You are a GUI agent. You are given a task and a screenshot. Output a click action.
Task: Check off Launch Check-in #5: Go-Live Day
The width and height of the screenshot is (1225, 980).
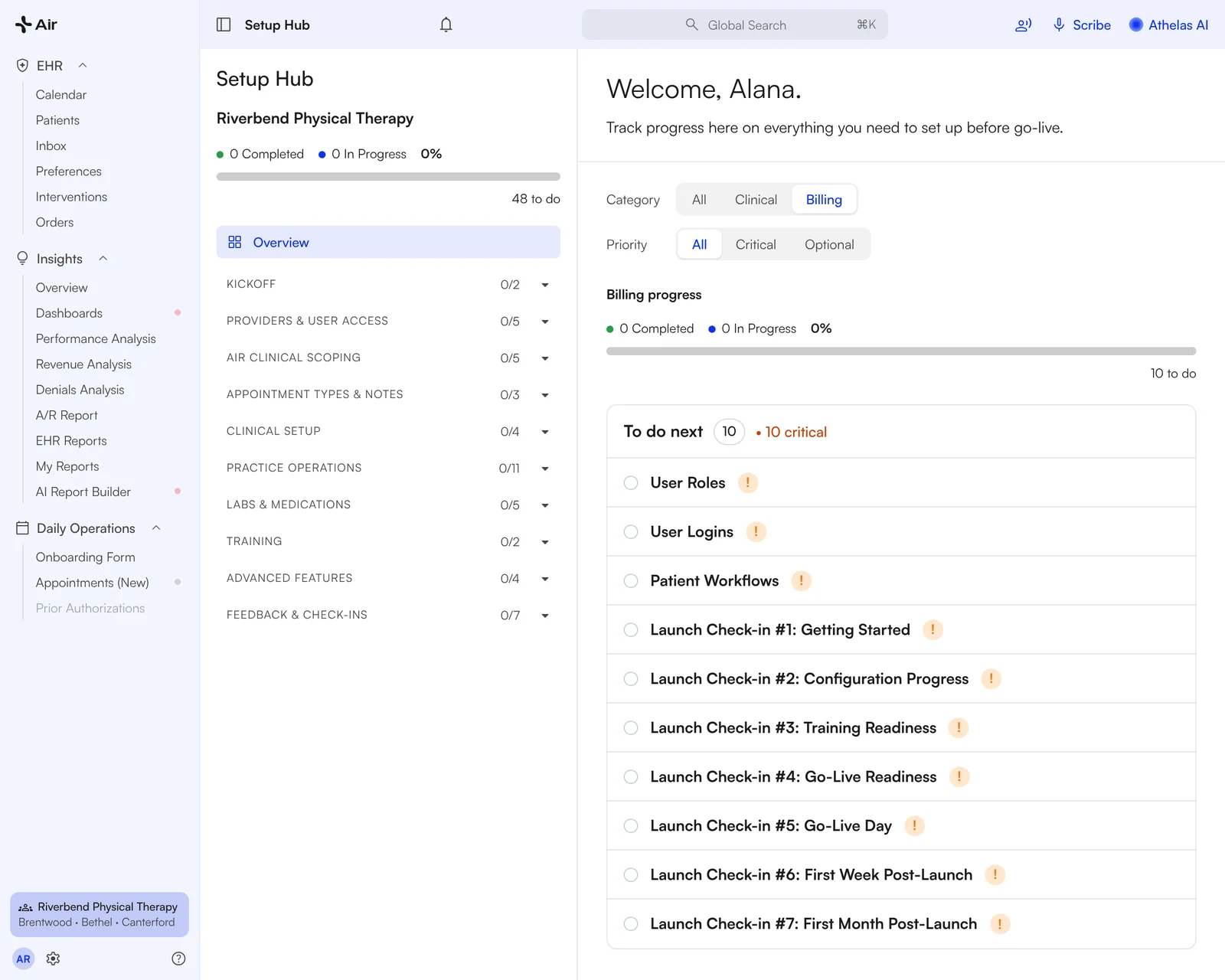point(631,825)
